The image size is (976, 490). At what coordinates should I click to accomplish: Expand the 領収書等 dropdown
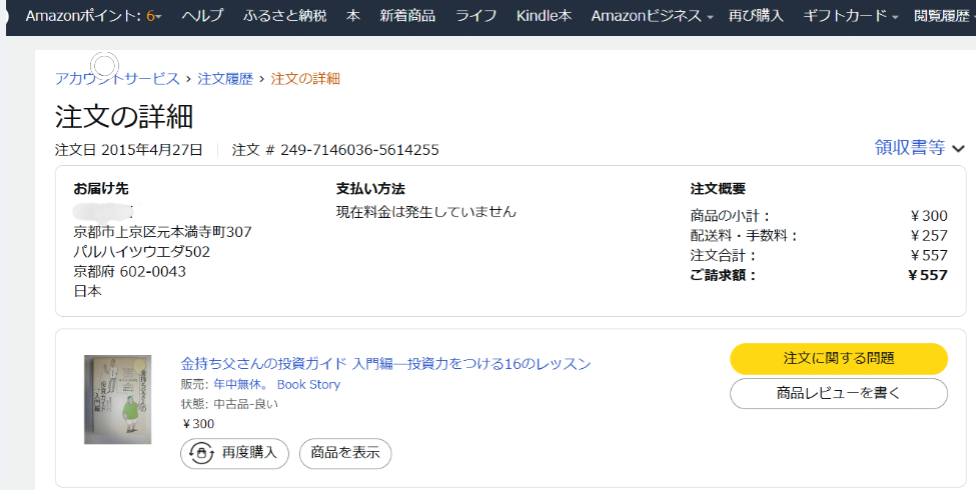tap(919, 148)
